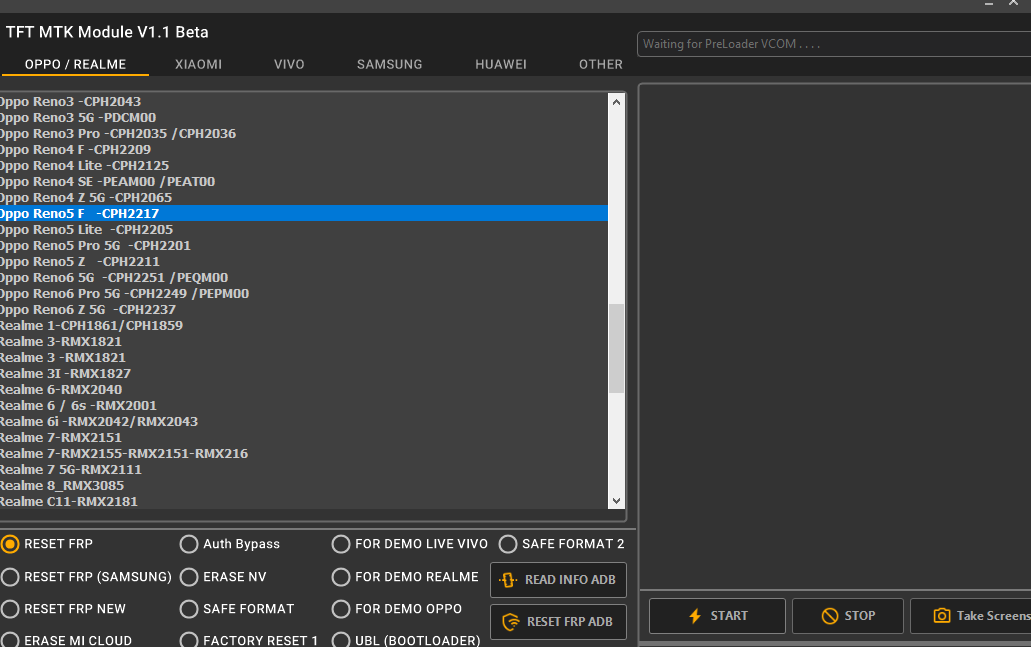Select Oppo Reno6 Pro 5G -CPH2249 /PEPM00
Image resolution: width=1031 pixels, height=647 pixels.
point(304,294)
